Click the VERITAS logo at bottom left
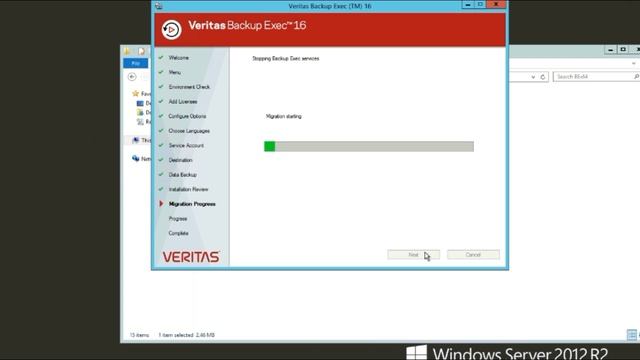This screenshot has height=360, width=640. tap(191, 257)
